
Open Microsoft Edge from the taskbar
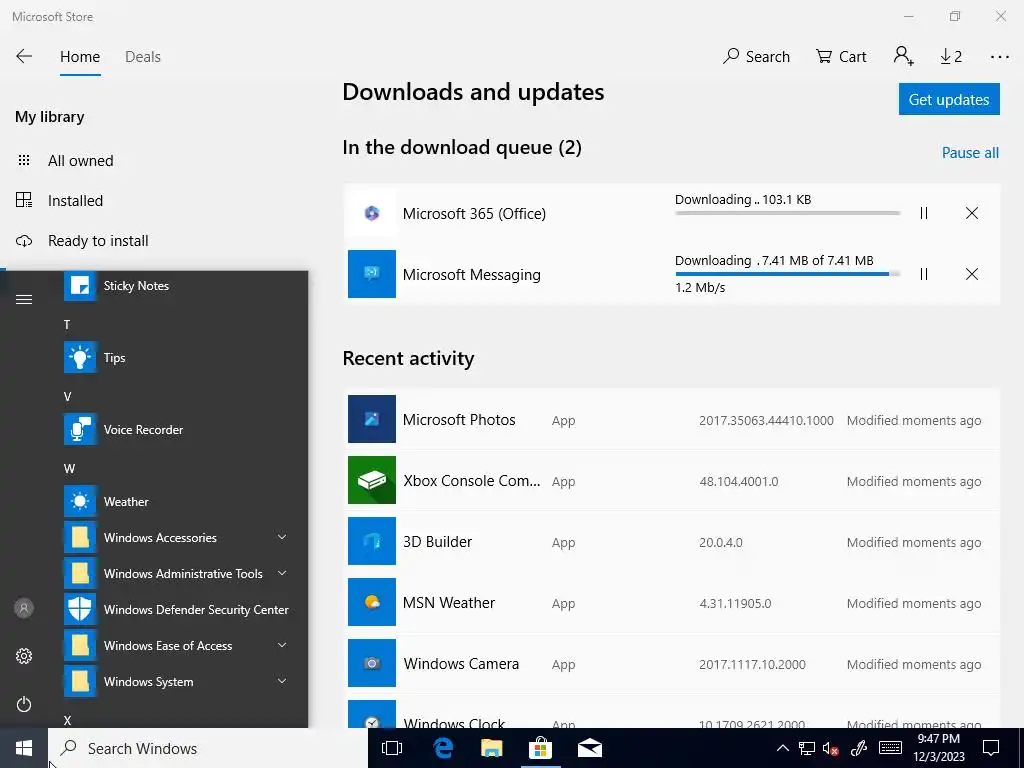(x=442, y=748)
